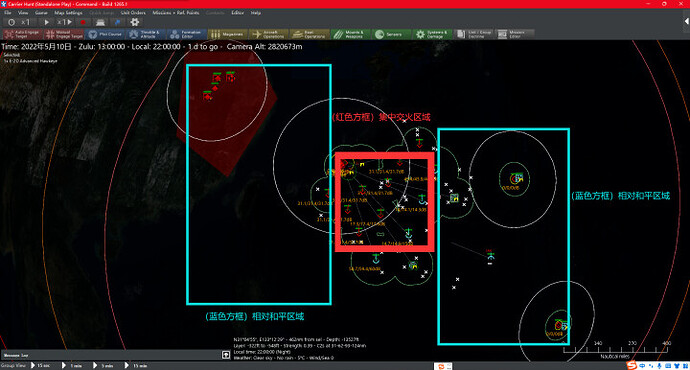Screen dimensions: 690x370
Task: Click the gear settings icon in toolbar
Action: (135, 22)
